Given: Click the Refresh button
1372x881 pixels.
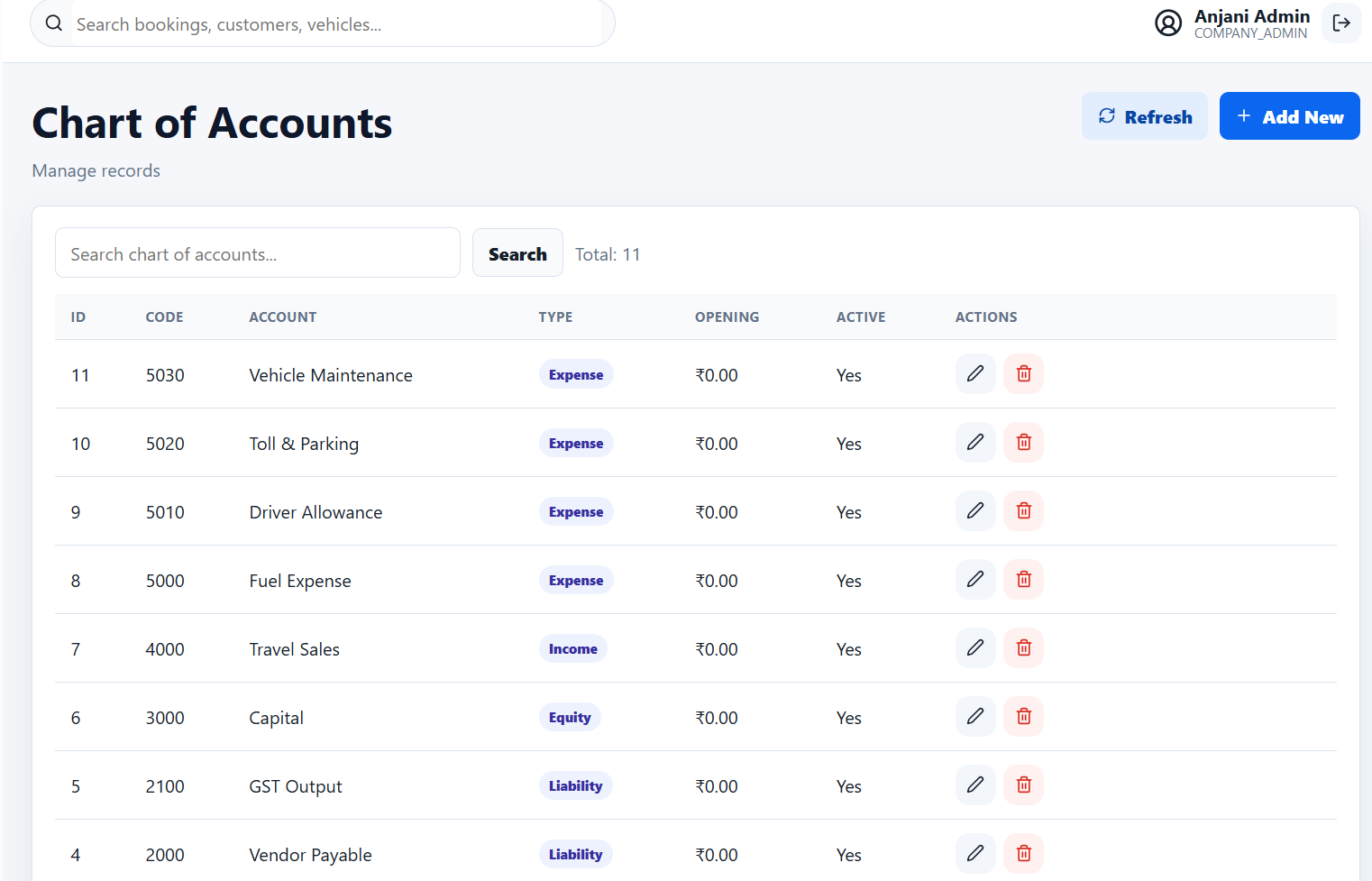Looking at the screenshot, I should pyautogui.click(x=1145, y=116).
